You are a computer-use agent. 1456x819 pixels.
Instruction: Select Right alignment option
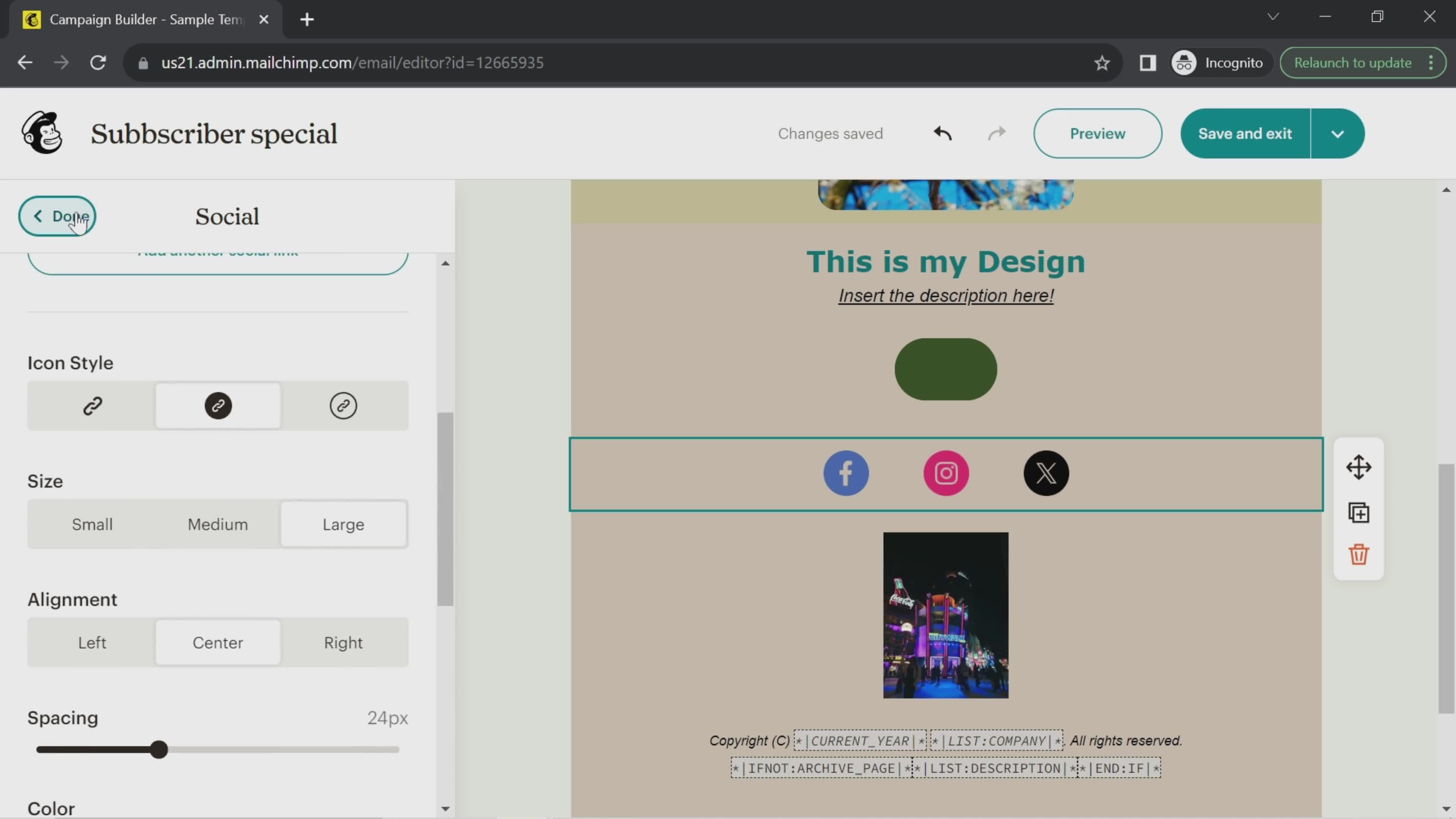[343, 642]
